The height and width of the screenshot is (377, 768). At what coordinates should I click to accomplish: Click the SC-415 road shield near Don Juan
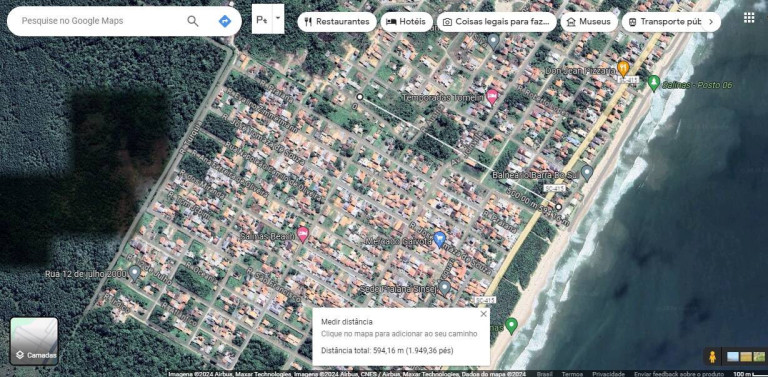click(628, 79)
